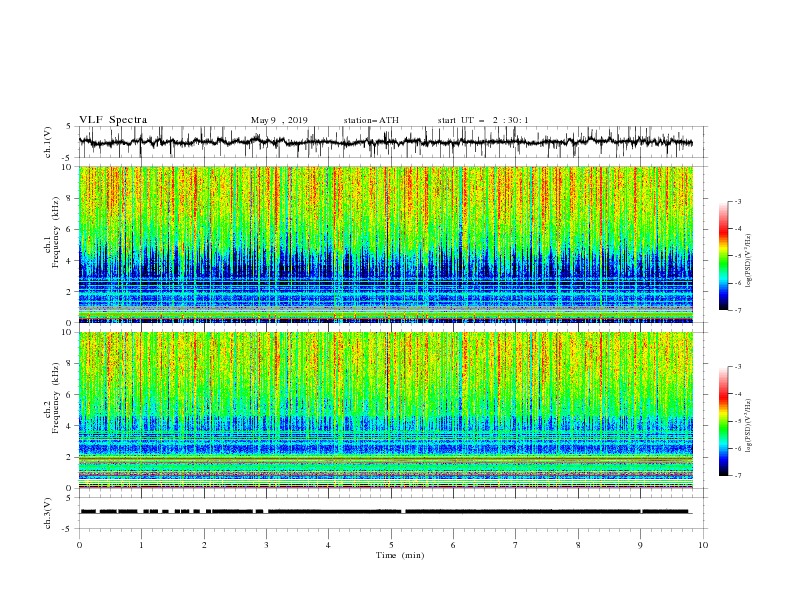Click the "log(PSD)(V²/Hz)" label beside the ch.1 colorbar

(x=748, y=261)
